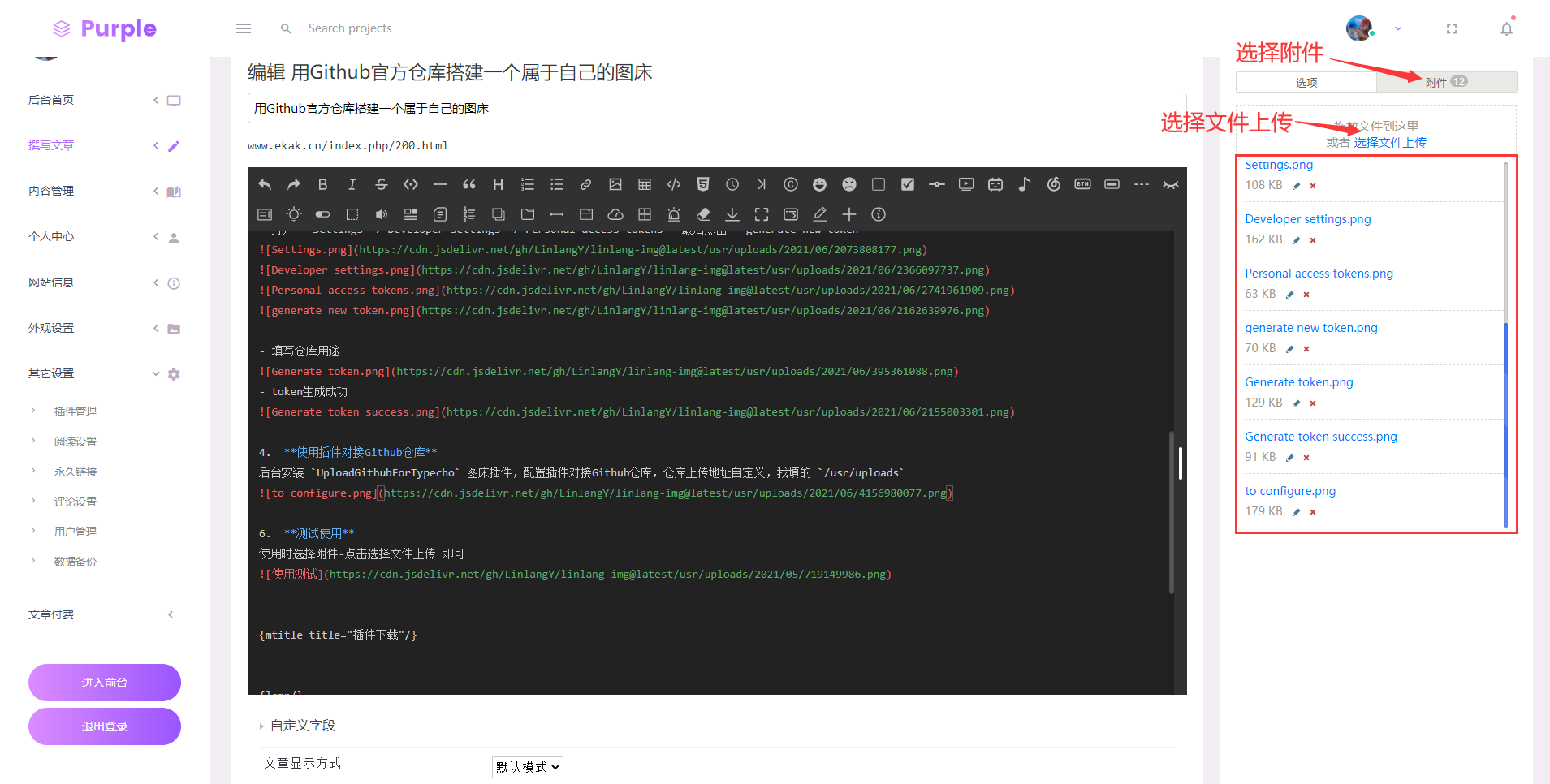
Task: Click the 退出登录 button
Action: coord(105,726)
